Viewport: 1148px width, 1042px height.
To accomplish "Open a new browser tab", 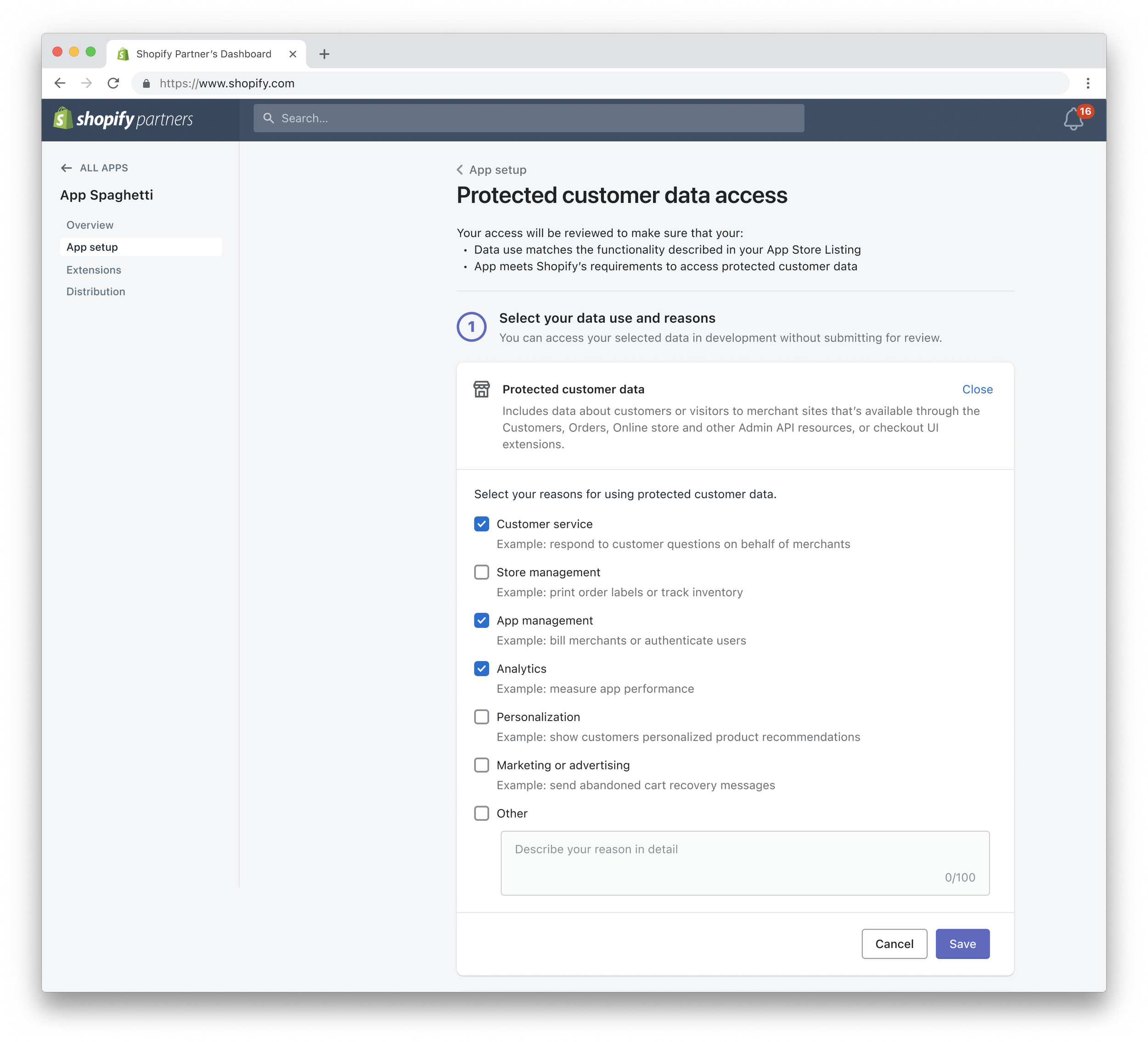I will pos(324,54).
